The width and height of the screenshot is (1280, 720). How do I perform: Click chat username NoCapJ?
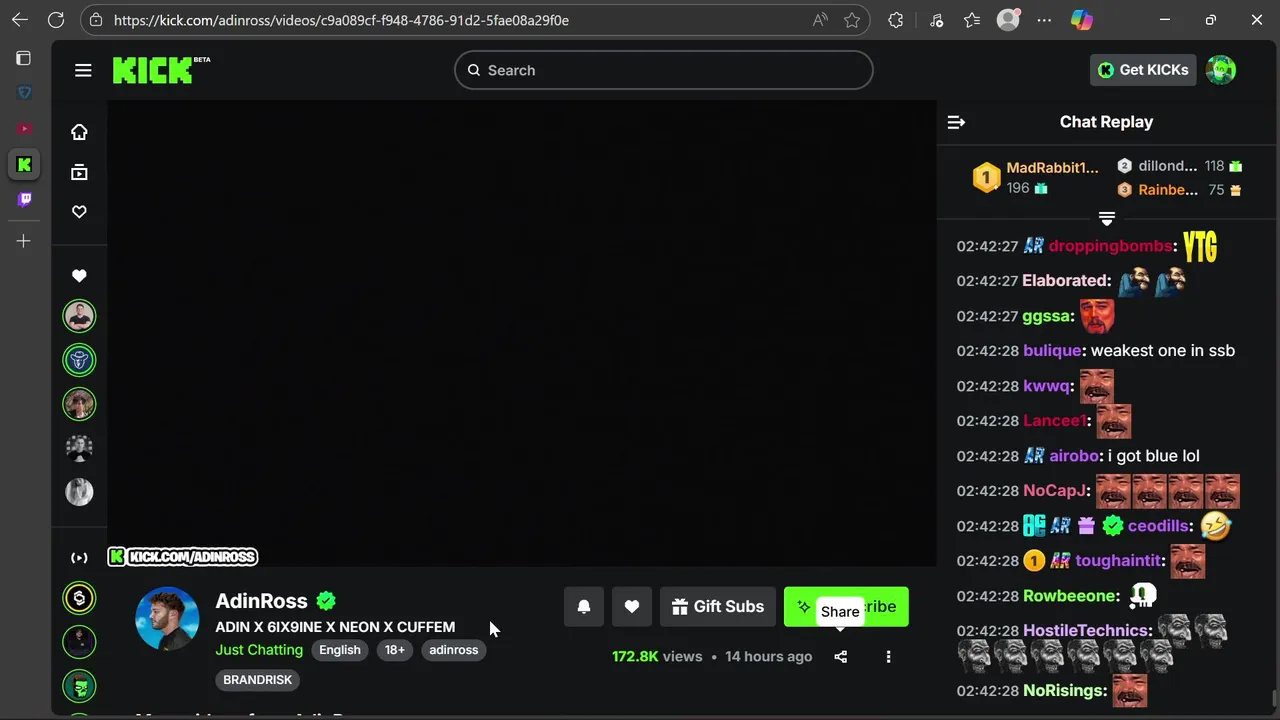[x=1055, y=491]
